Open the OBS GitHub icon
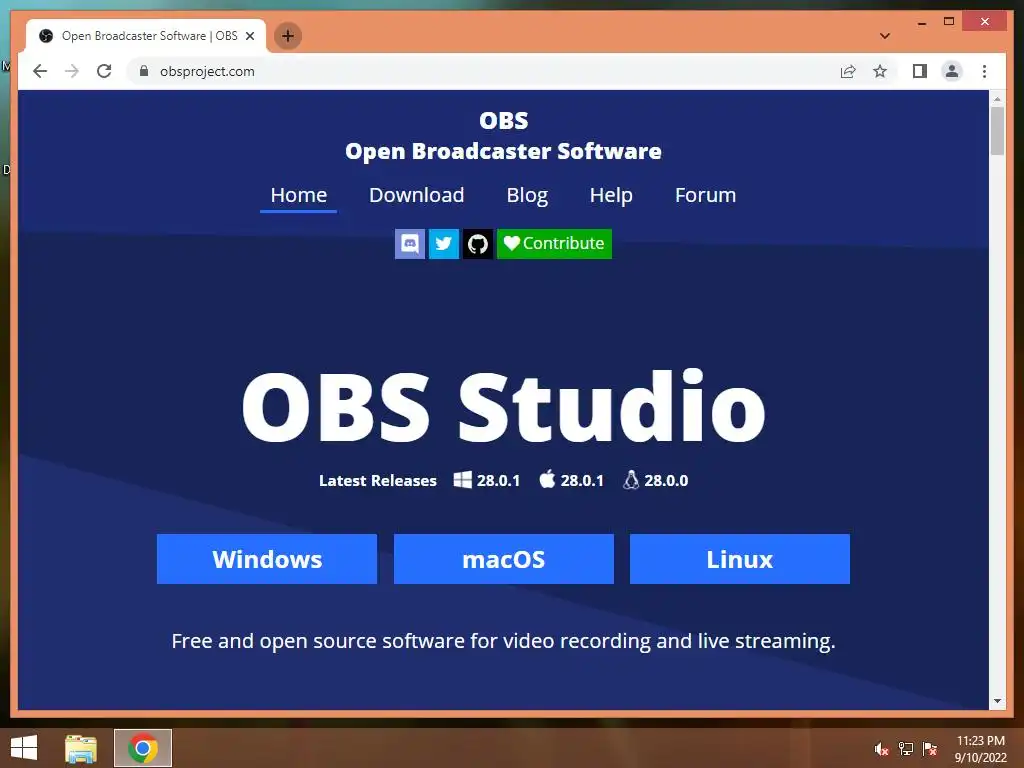 477,244
